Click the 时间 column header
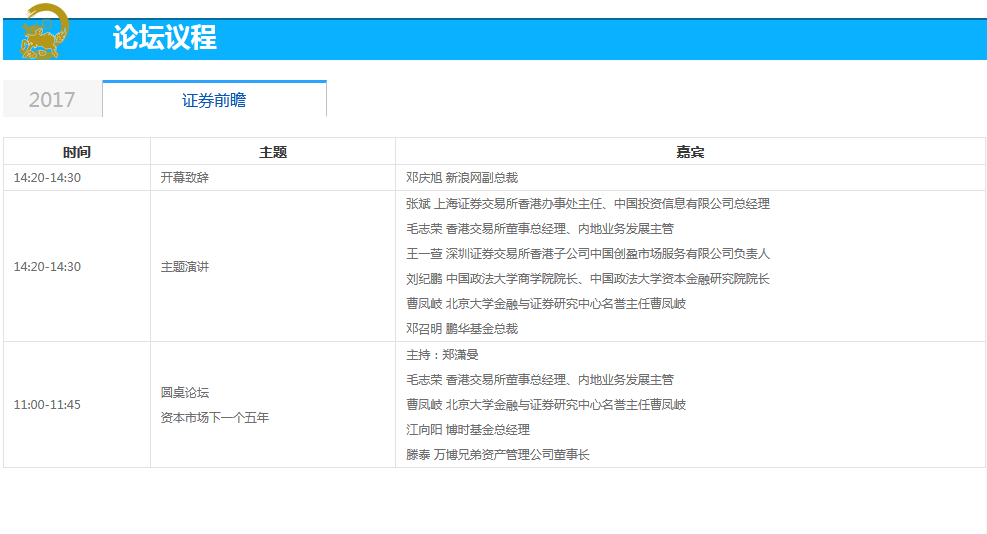Image resolution: width=987 pixels, height=534 pixels. tap(77, 152)
